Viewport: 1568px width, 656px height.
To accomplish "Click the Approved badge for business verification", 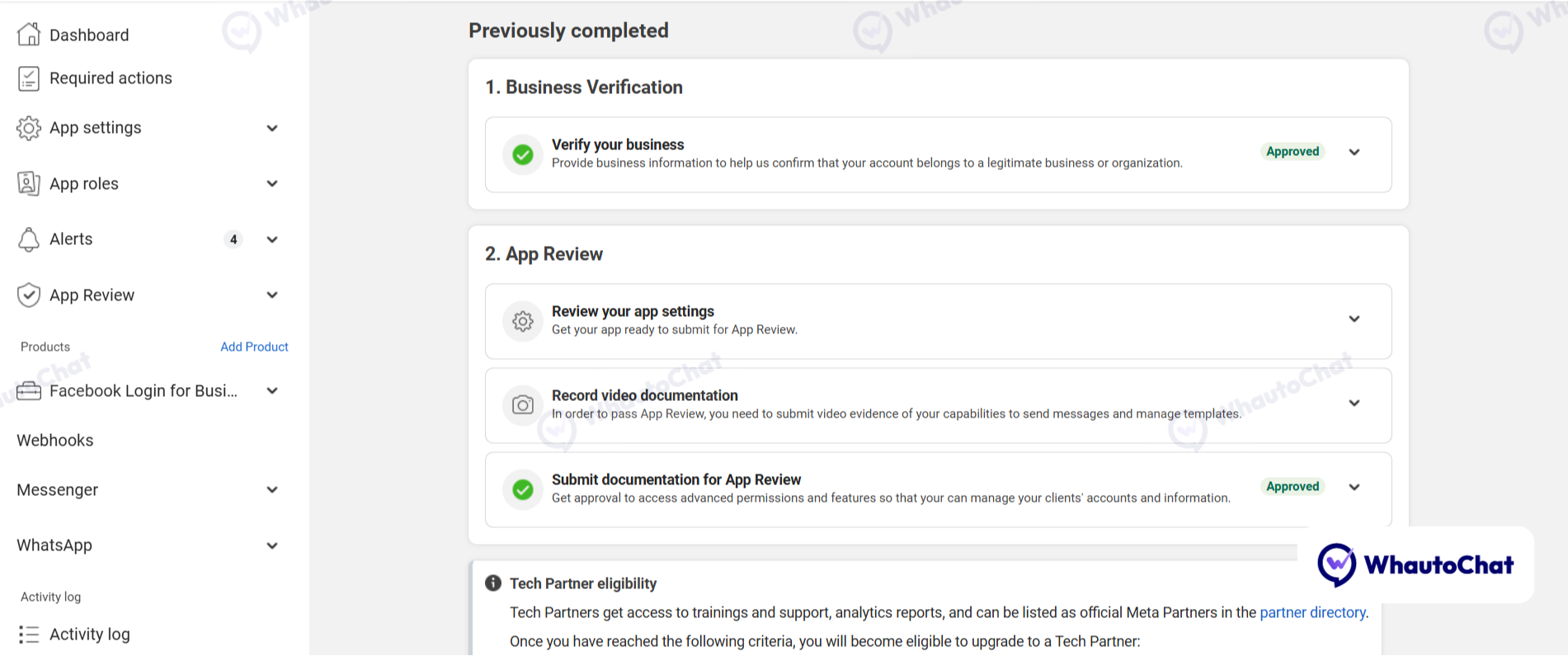I will point(1293,151).
